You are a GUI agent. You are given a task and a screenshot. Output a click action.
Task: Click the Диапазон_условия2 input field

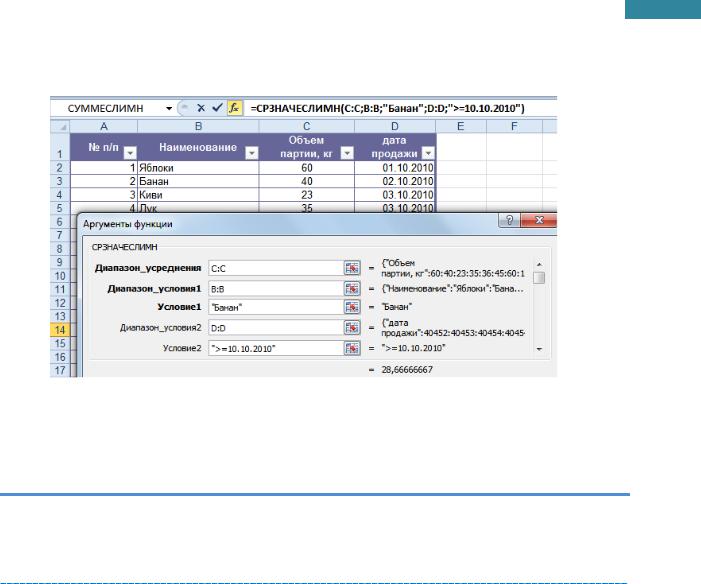click(x=276, y=328)
